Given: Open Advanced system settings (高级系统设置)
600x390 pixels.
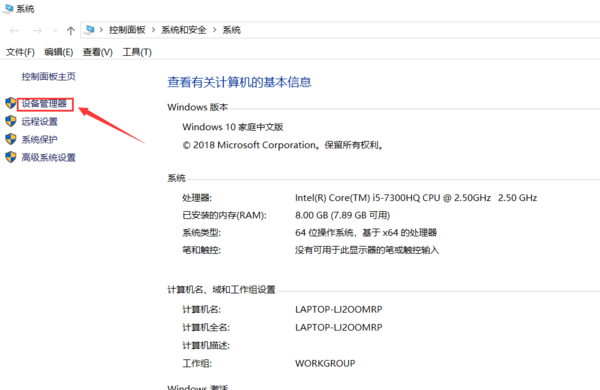Looking at the screenshot, I should (49, 157).
